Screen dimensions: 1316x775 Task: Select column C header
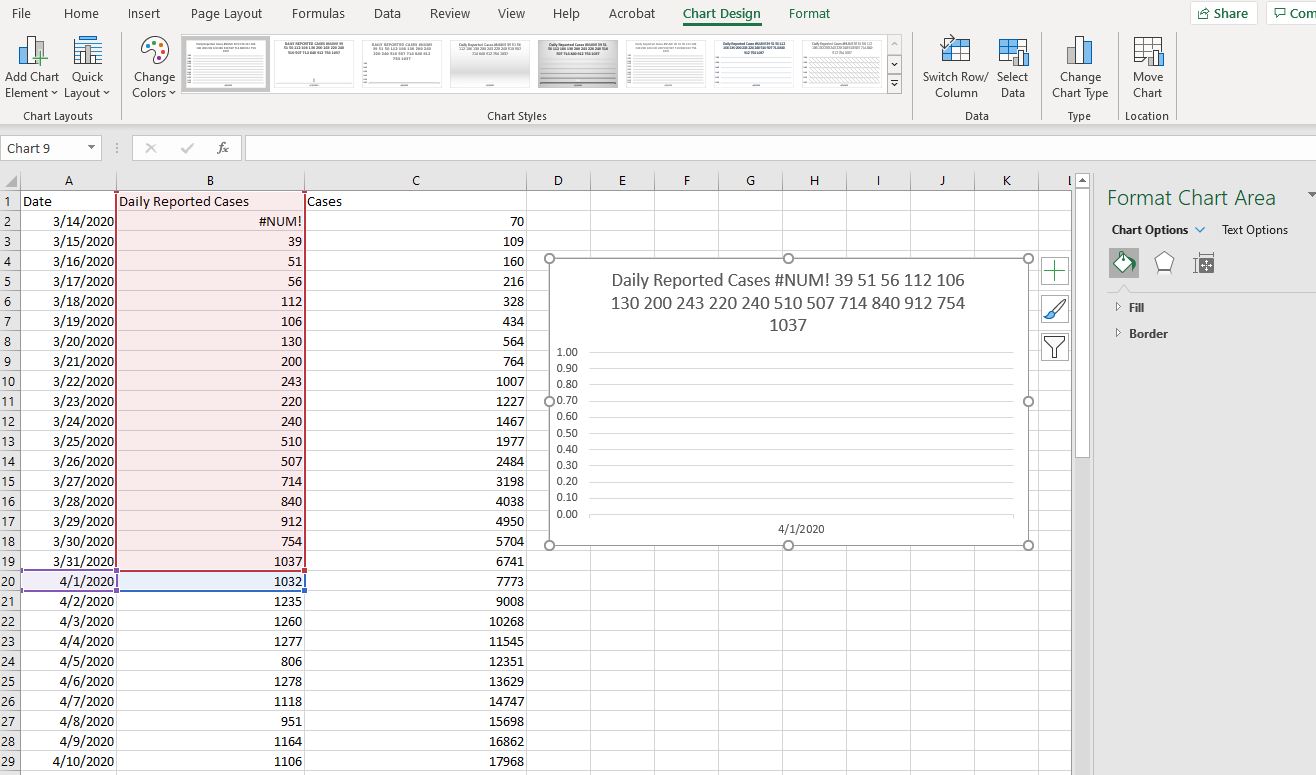coord(415,181)
